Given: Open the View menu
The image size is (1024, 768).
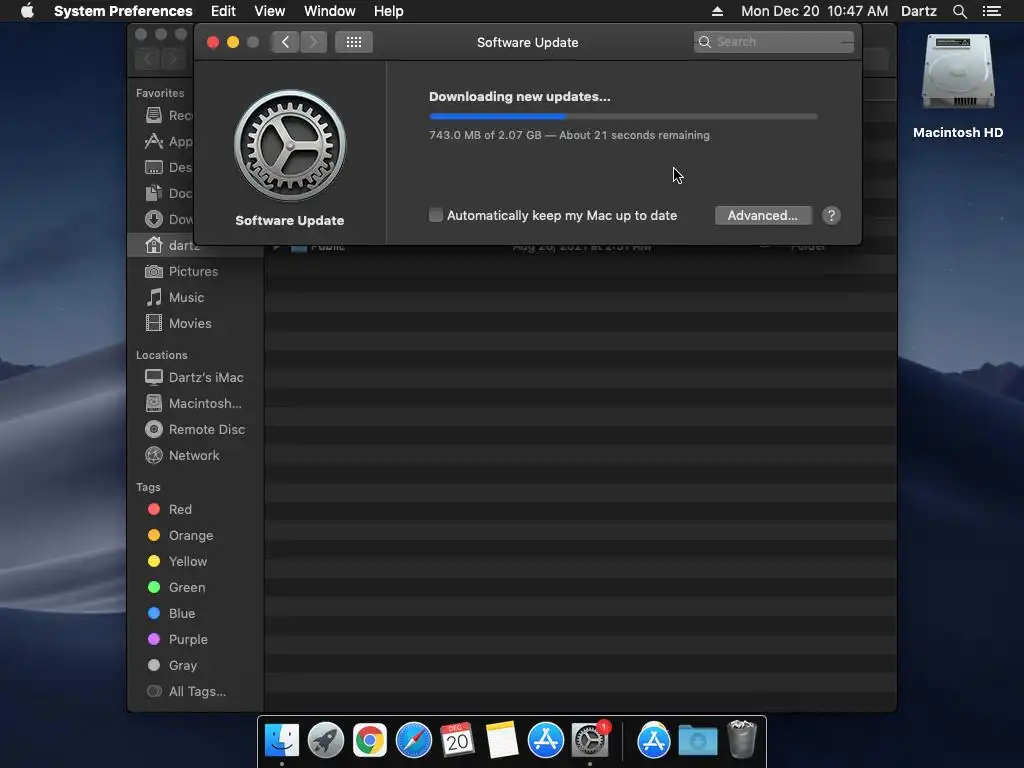Looking at the screenshot, I should pos(270,11).
